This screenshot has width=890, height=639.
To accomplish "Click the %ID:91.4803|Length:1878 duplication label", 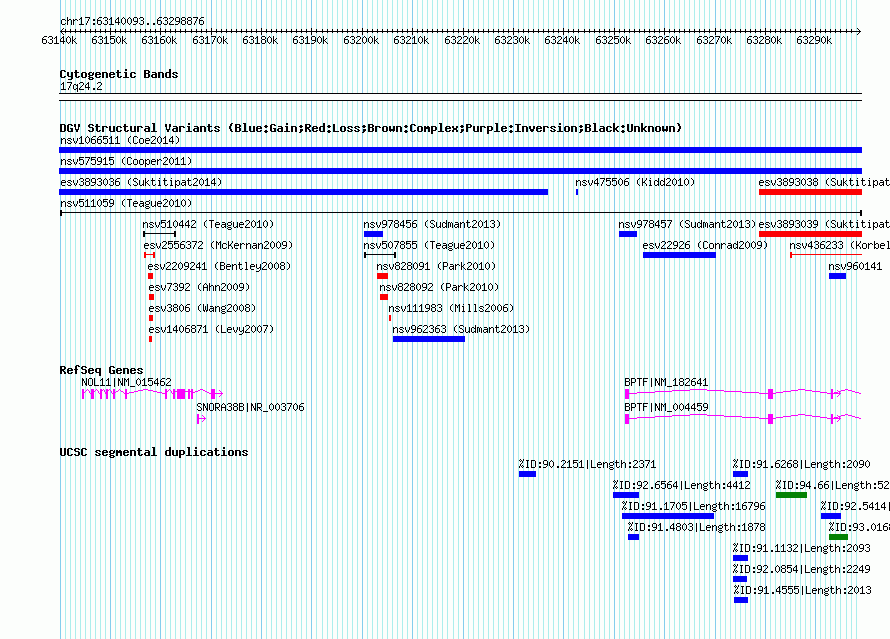I will pos(696,527).
